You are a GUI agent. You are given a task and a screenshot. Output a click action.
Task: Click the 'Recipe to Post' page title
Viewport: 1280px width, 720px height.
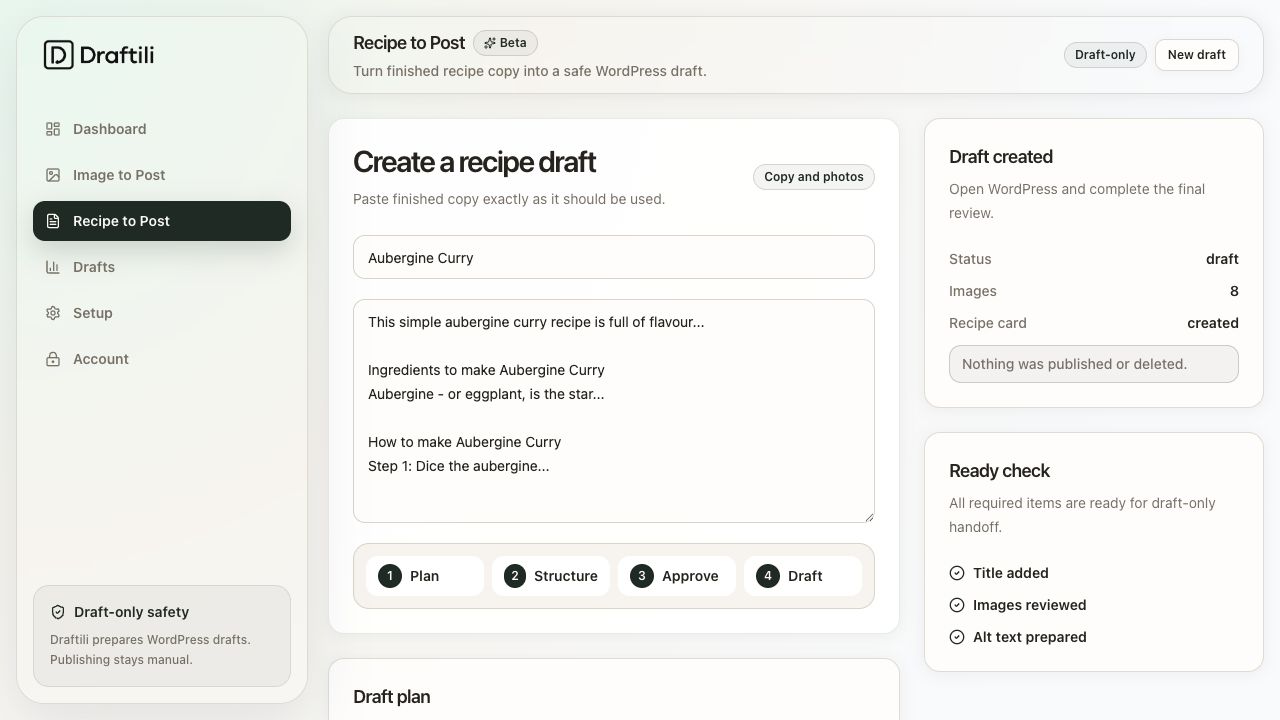[x=409, y=43]
